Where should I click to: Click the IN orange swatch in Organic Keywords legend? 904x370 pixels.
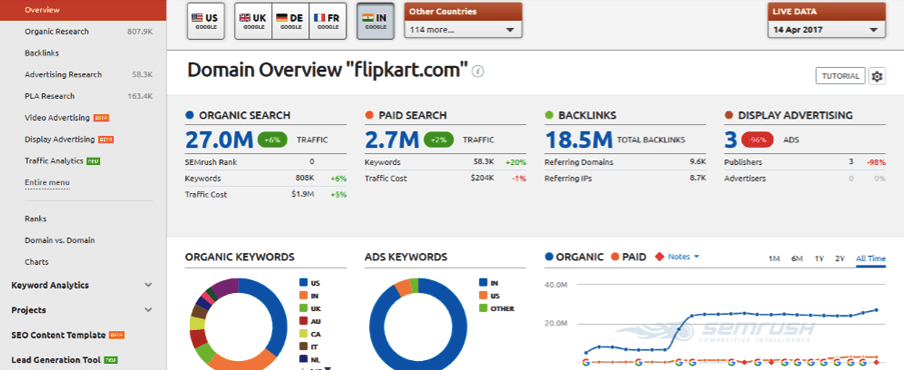tap(303, 296)
